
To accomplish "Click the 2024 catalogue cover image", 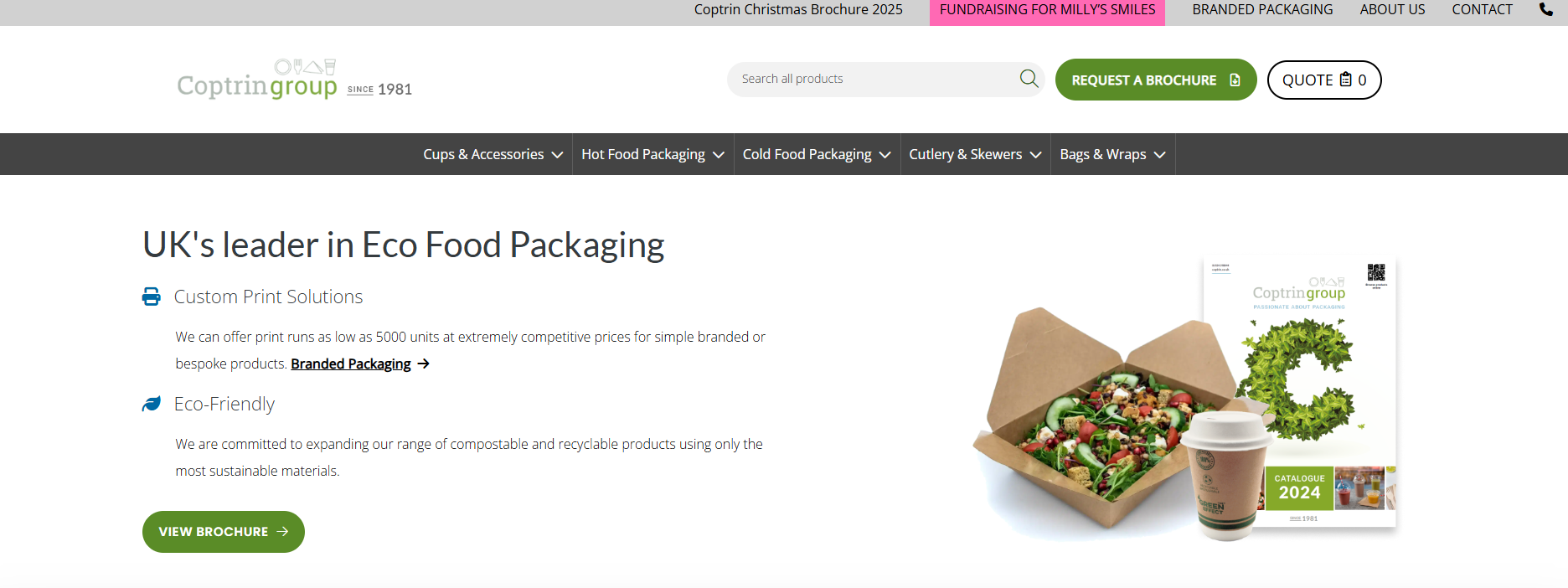I will 1300,392.
